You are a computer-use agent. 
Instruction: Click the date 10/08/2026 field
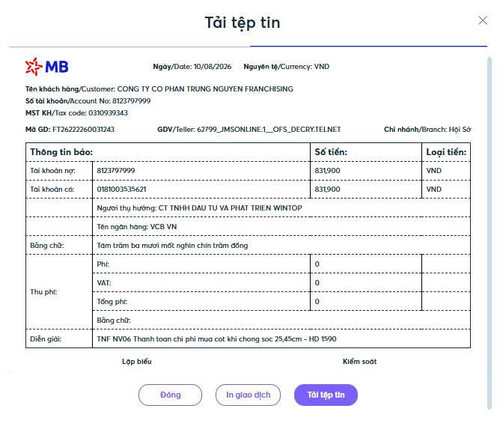click(212, 67)
